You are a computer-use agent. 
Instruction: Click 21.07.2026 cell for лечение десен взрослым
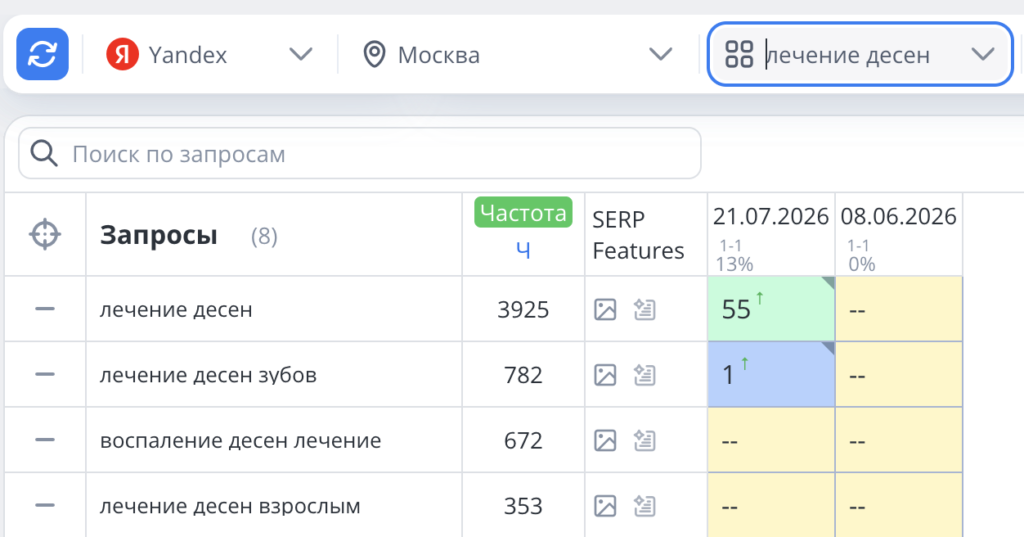click(x=771, y=505)
